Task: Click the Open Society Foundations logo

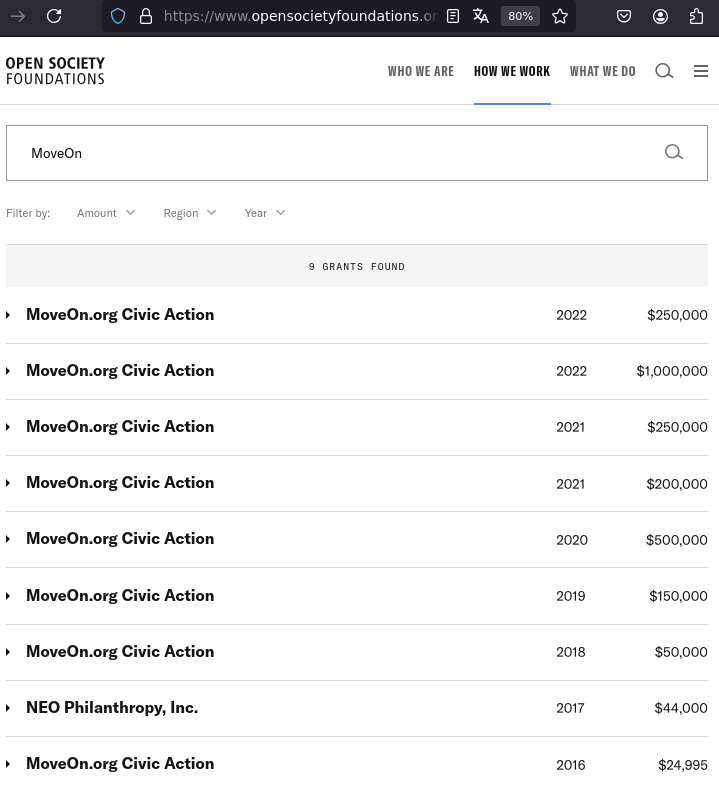Action: tap(55, 71)
